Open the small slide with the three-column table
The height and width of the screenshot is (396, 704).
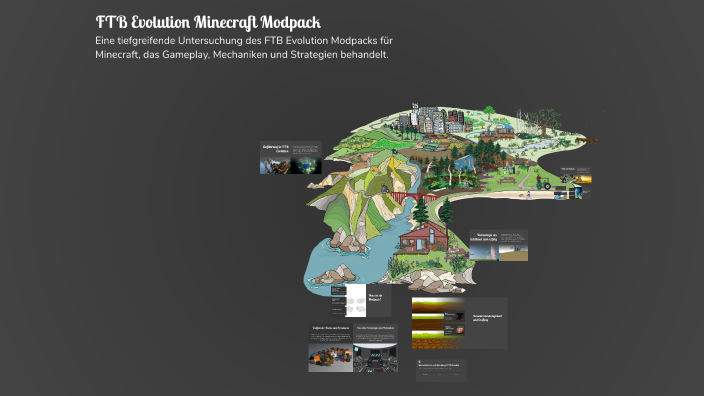(x=441, y=370)
